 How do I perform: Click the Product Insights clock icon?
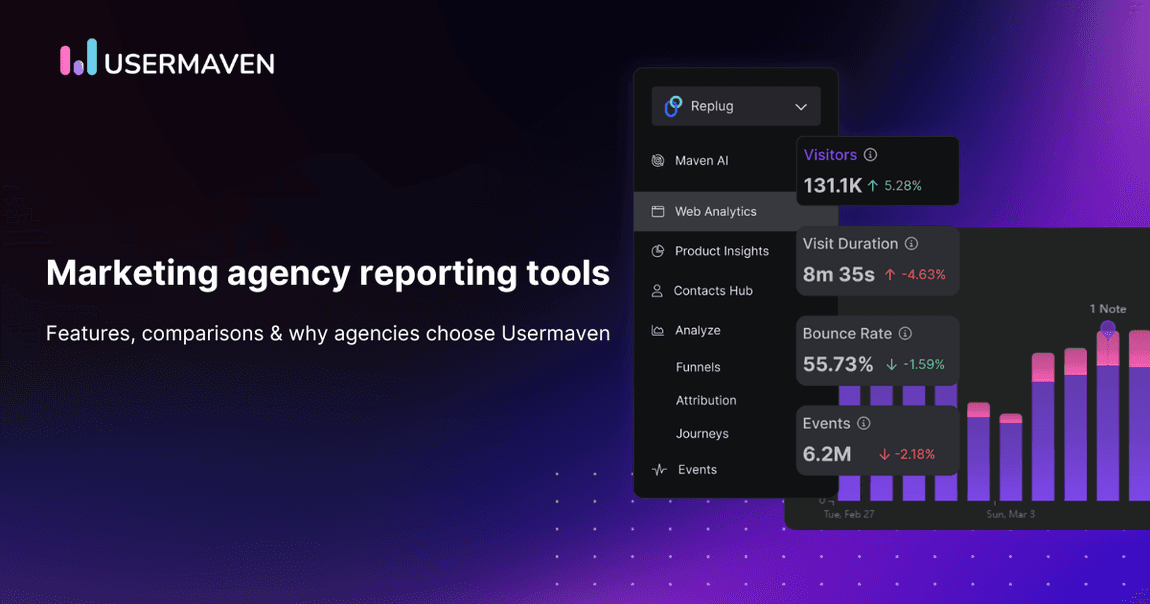click(658, 251)
